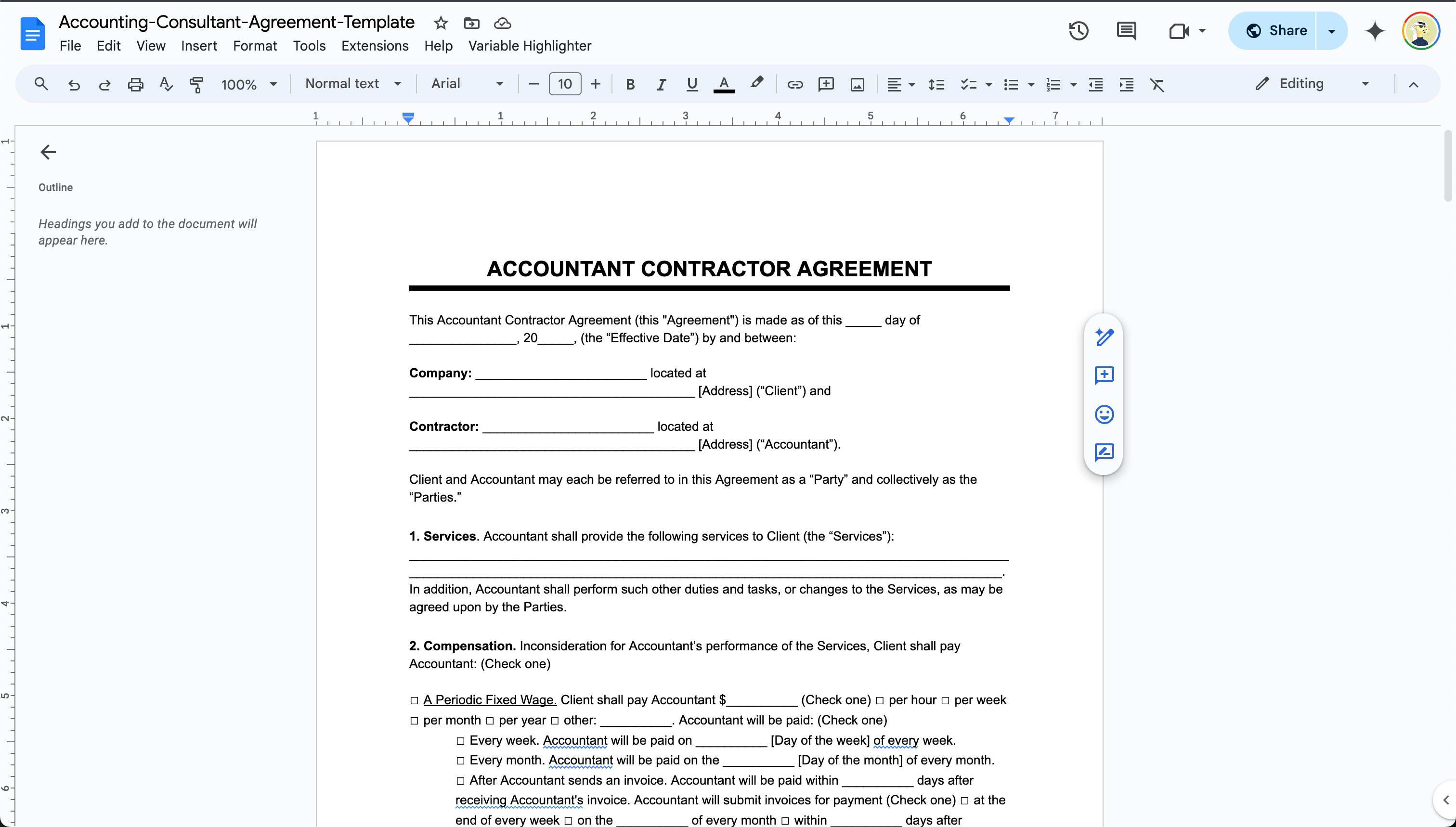Collapse the menus with the up chevron
The image size is (1456, 827).
pyautogui.click(x=1414, y=84)
